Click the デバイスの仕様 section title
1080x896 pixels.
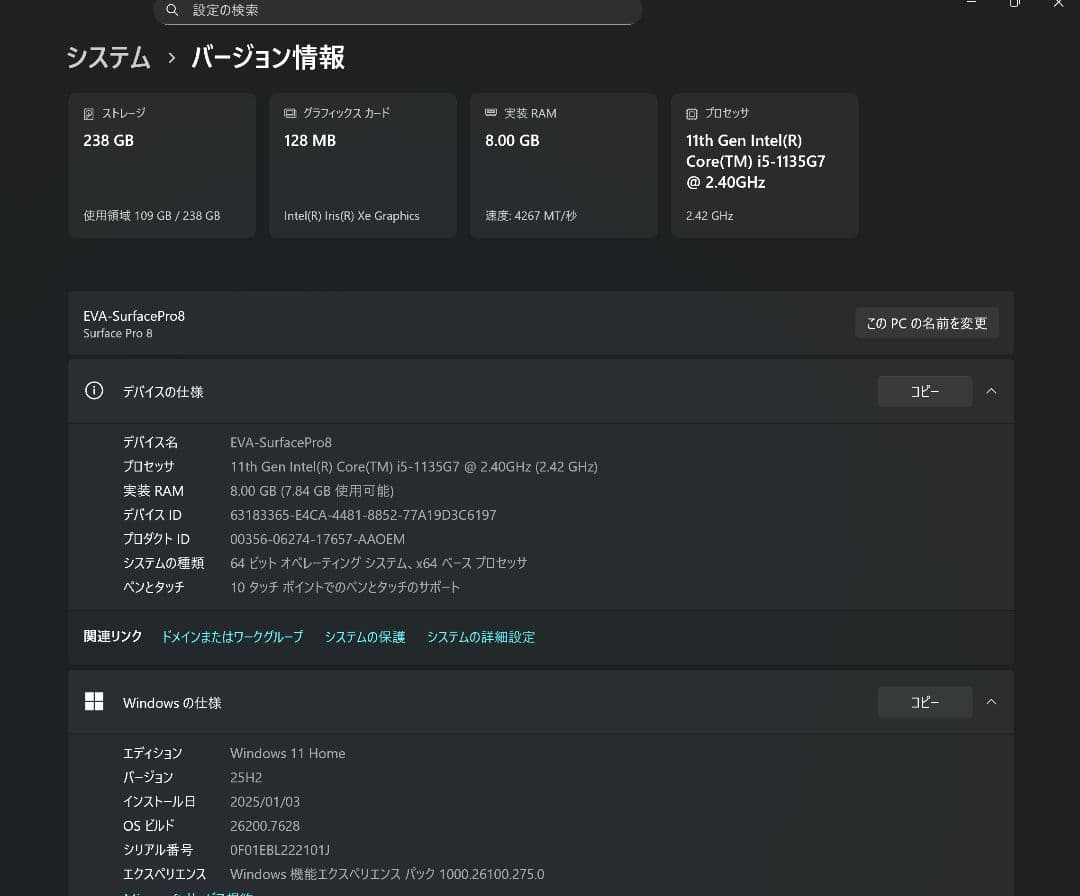[163, 392]
